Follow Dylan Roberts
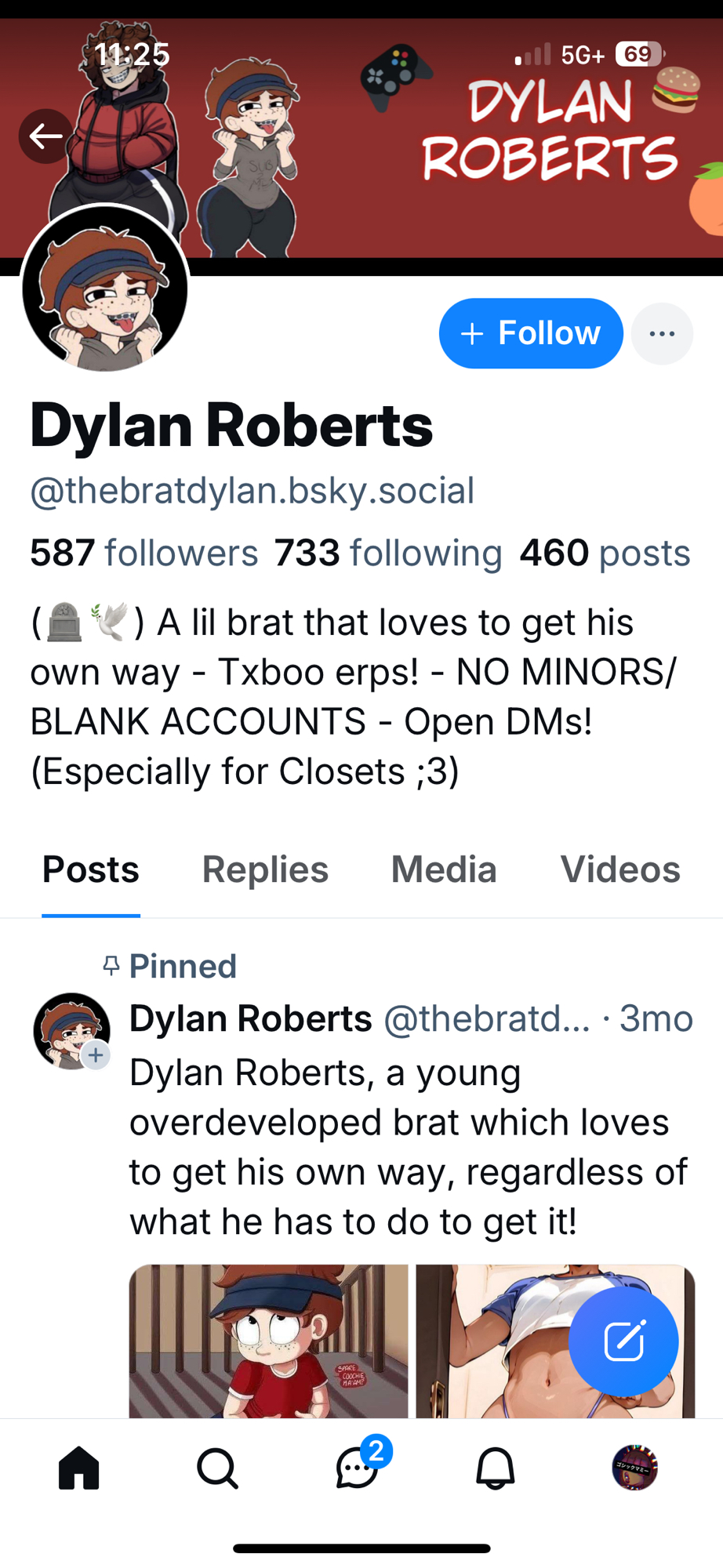Image resolution: width=723 pixels, height=1568 pixels. click(x=531, y=333)
